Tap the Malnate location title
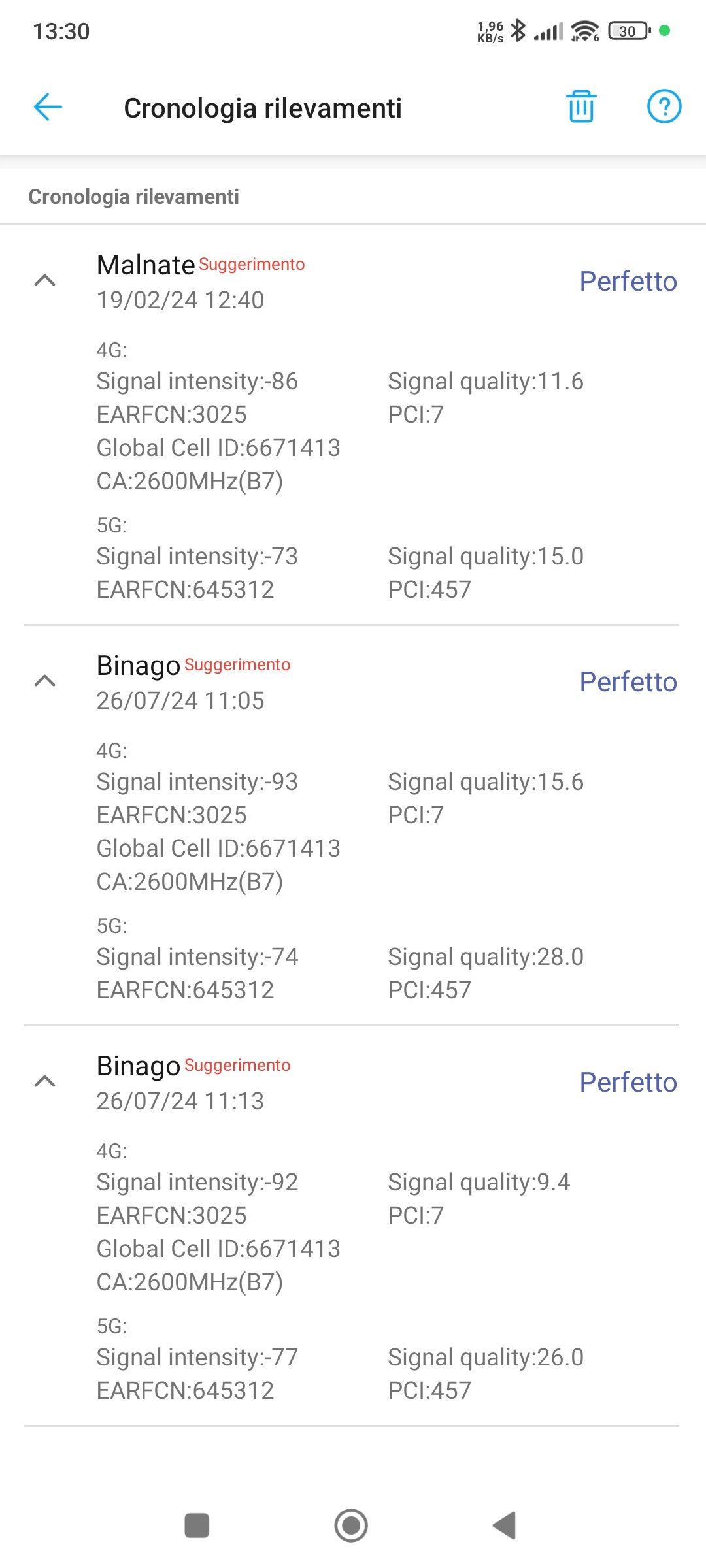706x1568 pixels. (146, 265)
